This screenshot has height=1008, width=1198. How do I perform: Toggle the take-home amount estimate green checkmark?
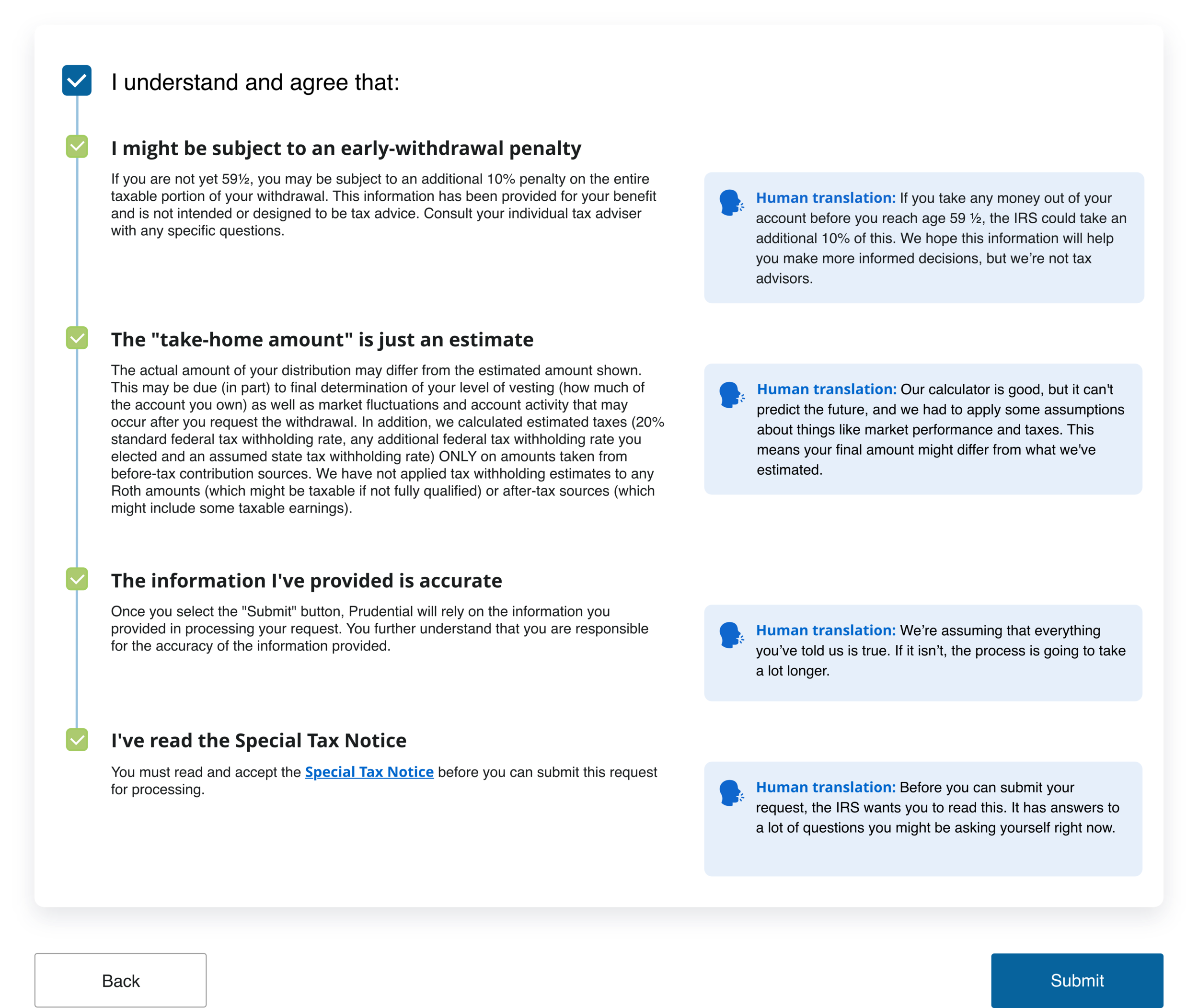[77, 338]
